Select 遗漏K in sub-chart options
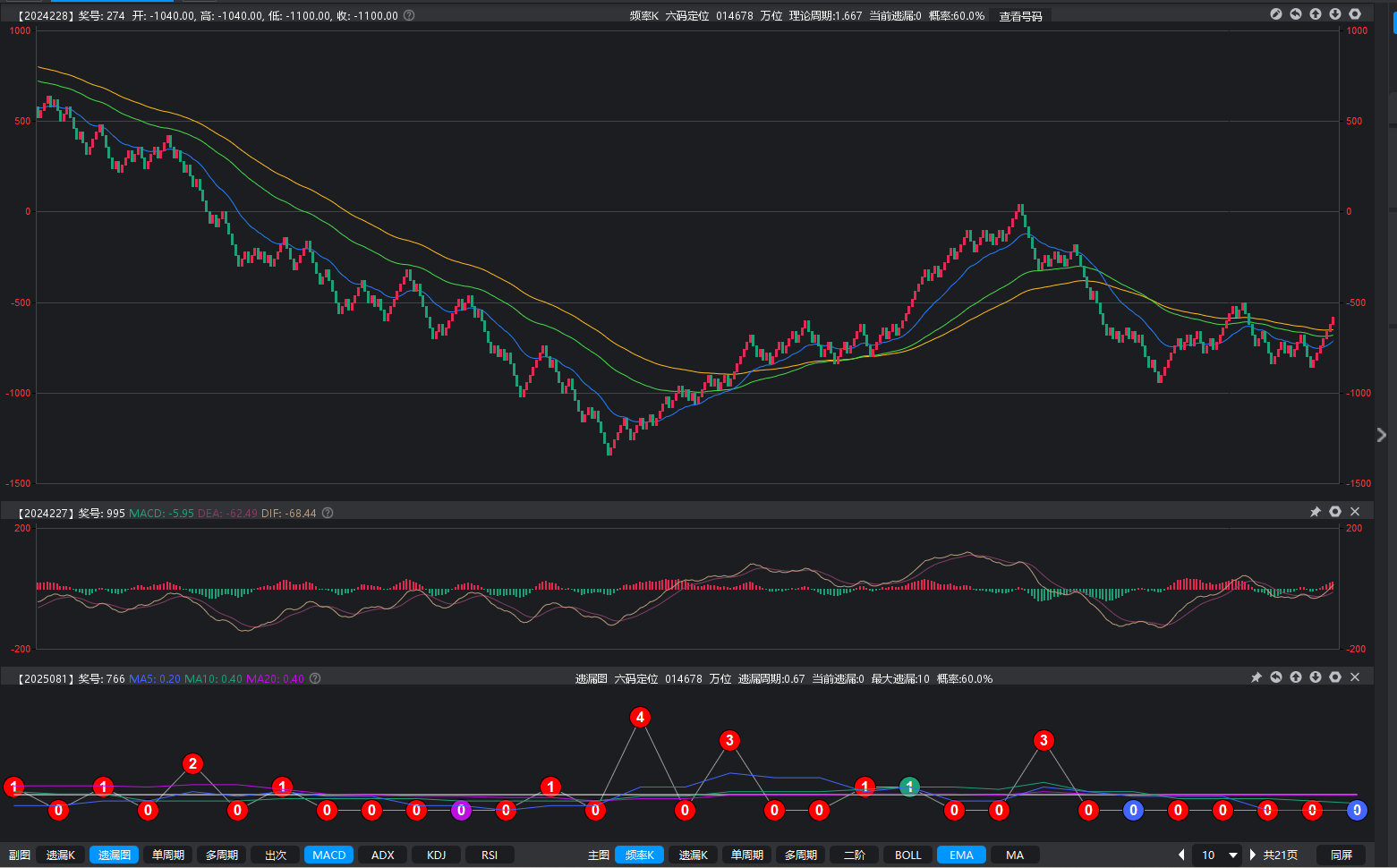This screenshot has height=868, width=1397. [x=61, y=855]
